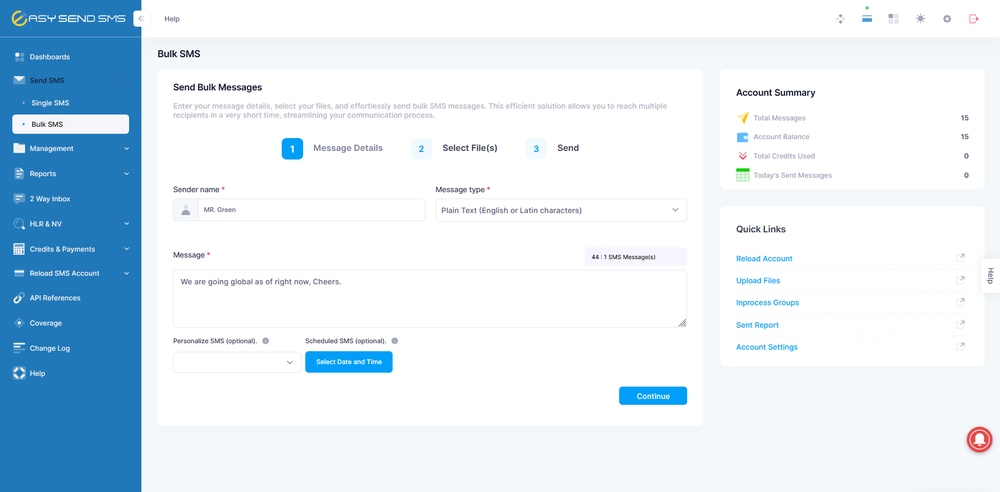1000x492 pixels.
Task: Click into the Sender name field
Action: click(311, 210)
